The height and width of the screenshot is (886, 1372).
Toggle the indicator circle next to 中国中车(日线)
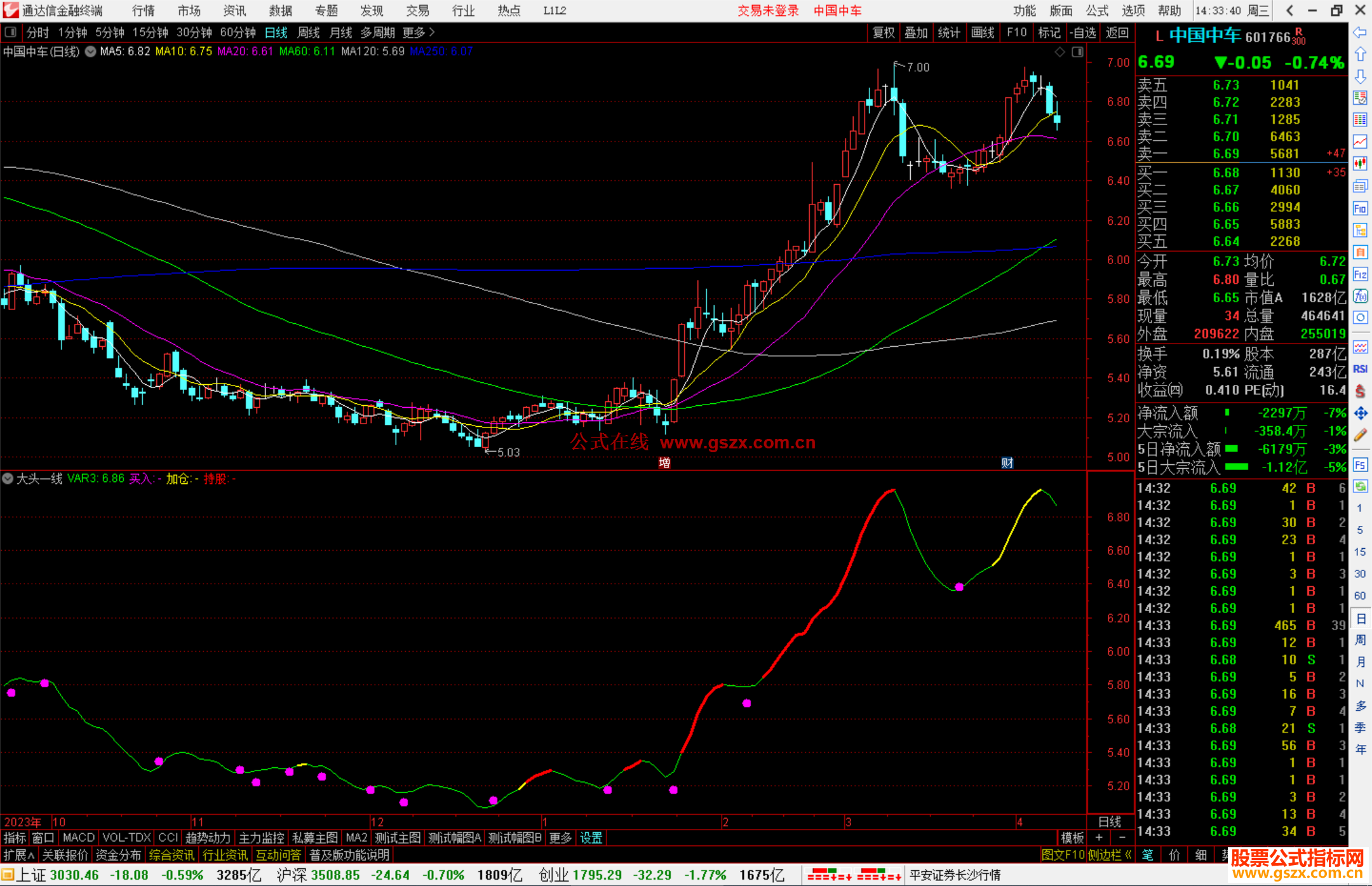(91, 51)
